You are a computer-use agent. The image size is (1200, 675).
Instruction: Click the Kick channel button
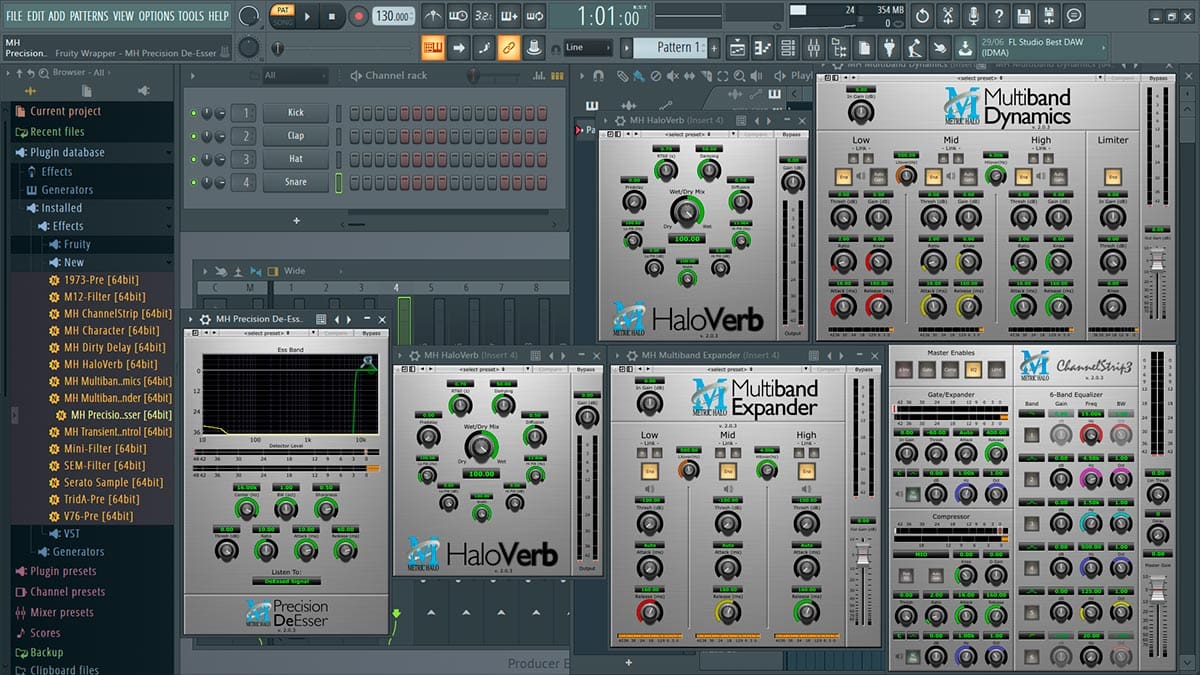tap(296, 113)
